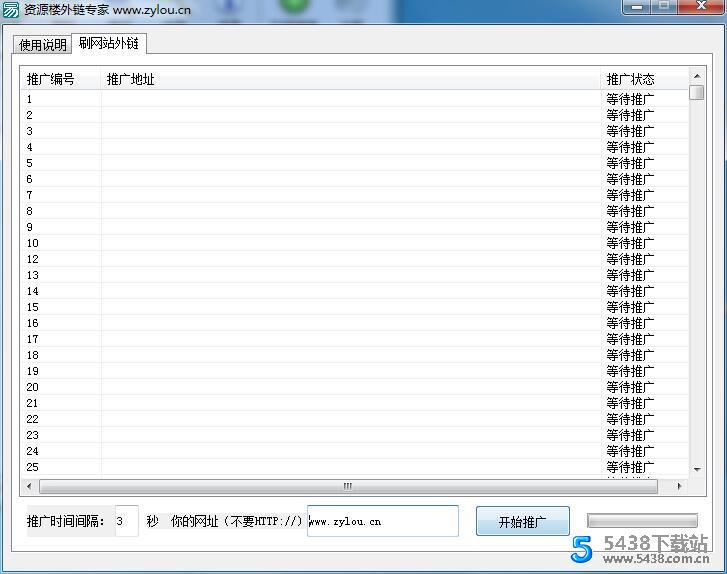
Task: Close the 资源楼外链专家 window
Action: coord(701,7)
